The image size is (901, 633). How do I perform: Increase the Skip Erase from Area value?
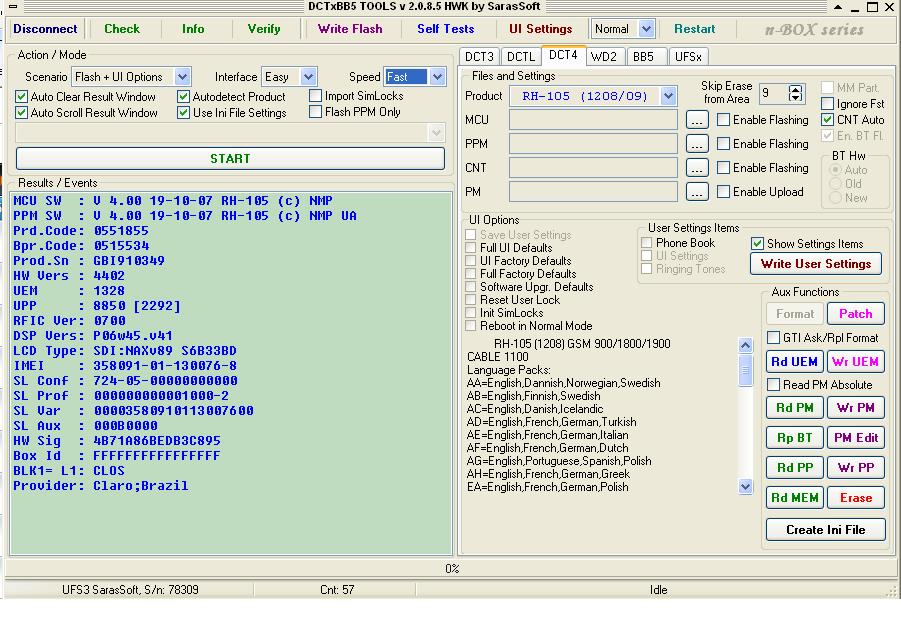[x=796, y=89]
